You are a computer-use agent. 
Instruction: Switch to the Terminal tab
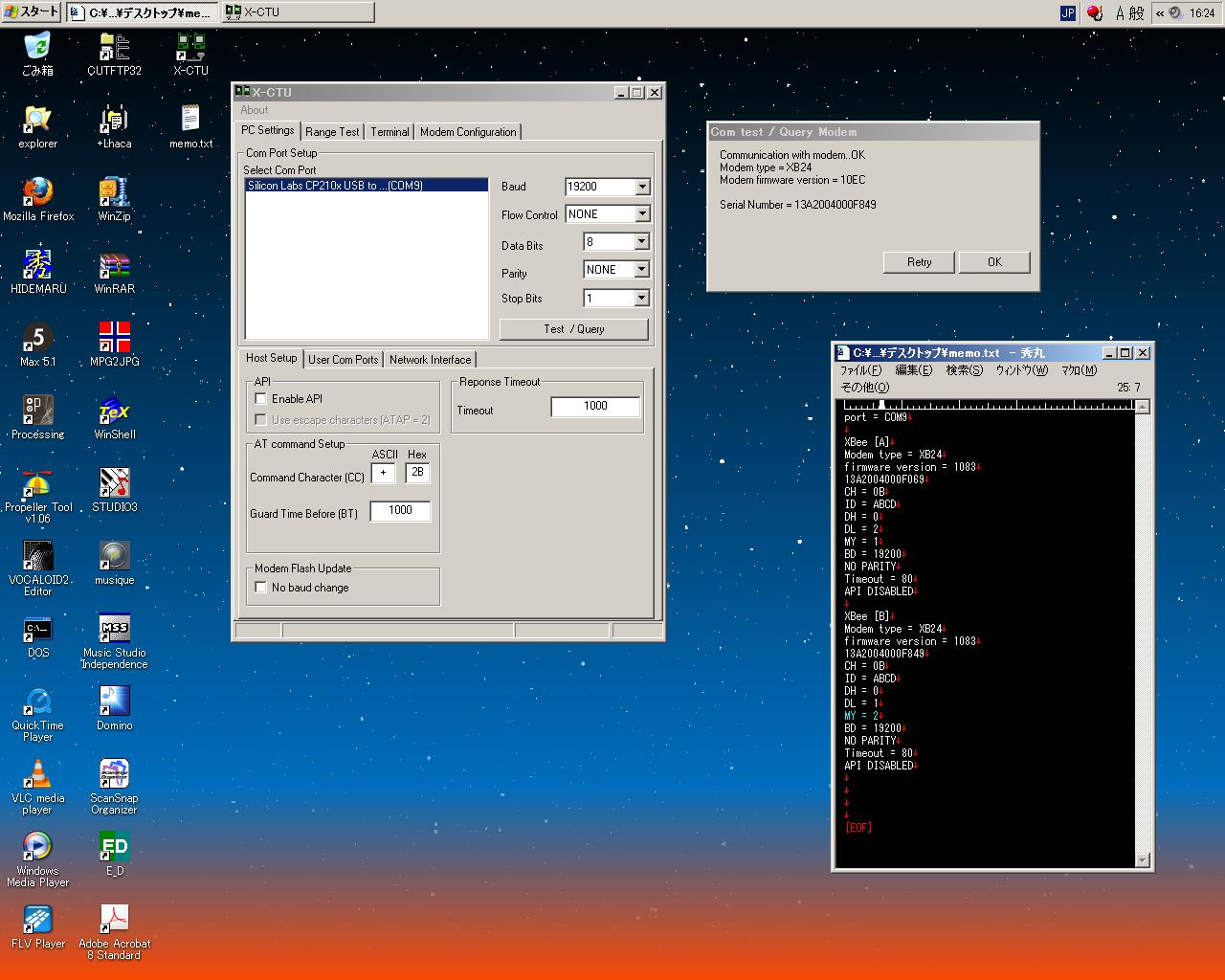[390, 132]
